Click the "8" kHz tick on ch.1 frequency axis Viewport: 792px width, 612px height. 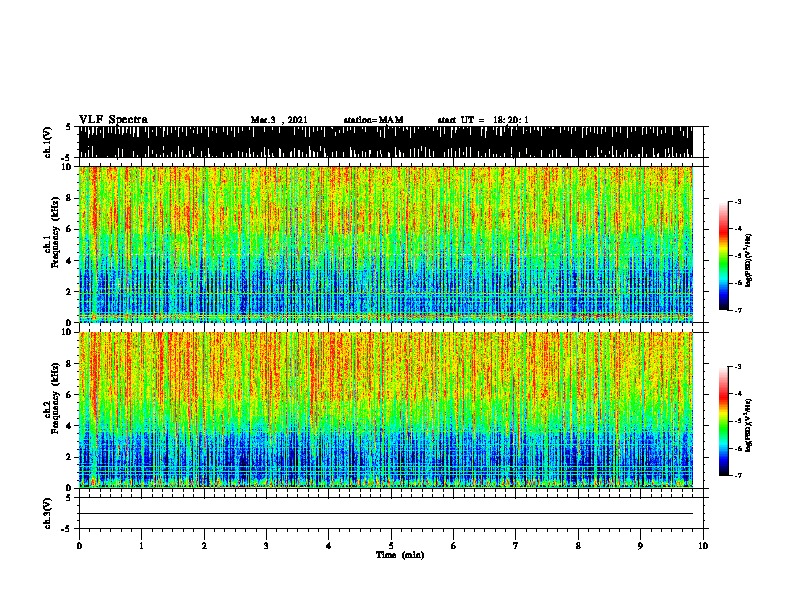[x=70, y=198]
